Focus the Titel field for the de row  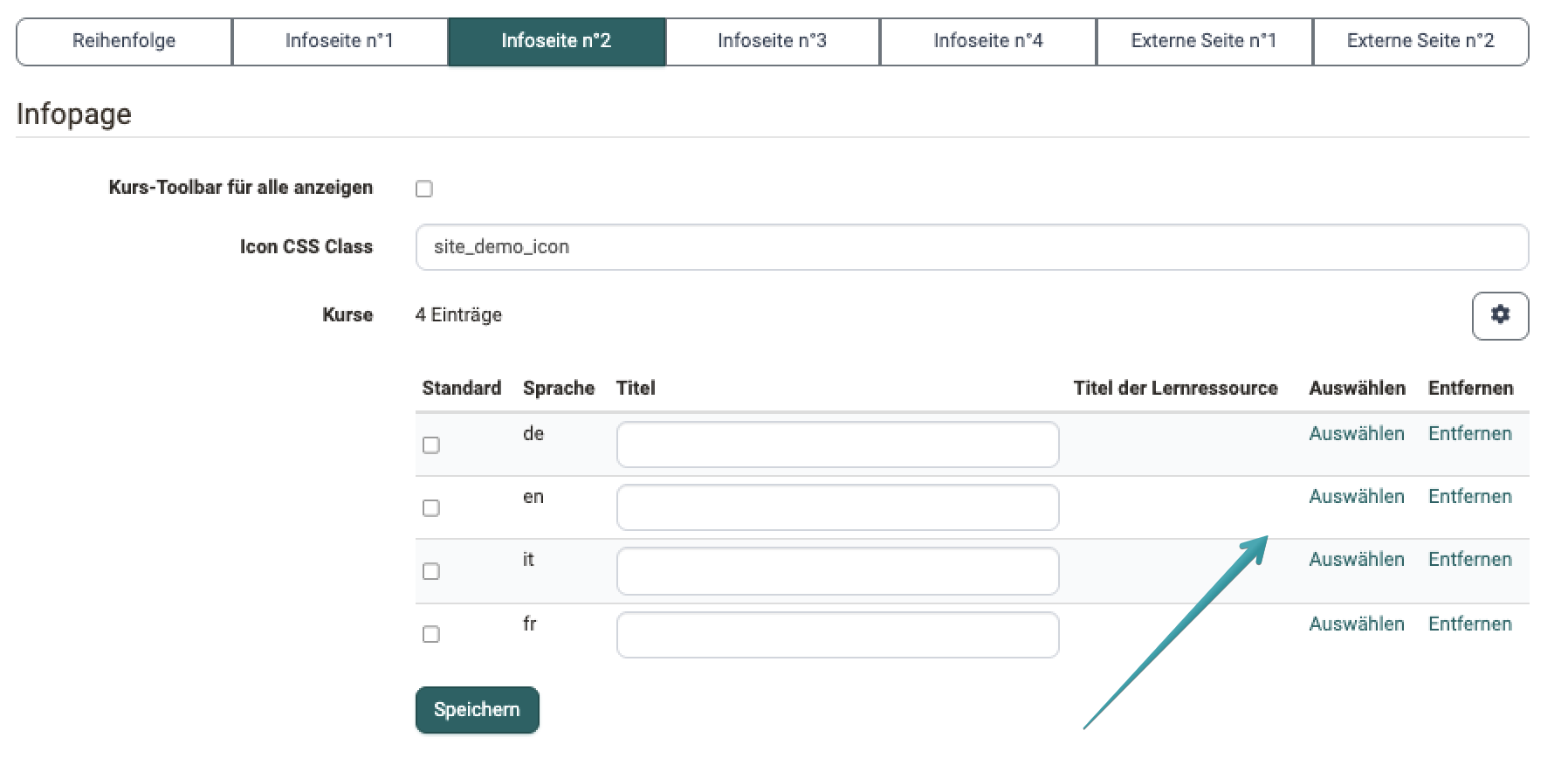838,445
